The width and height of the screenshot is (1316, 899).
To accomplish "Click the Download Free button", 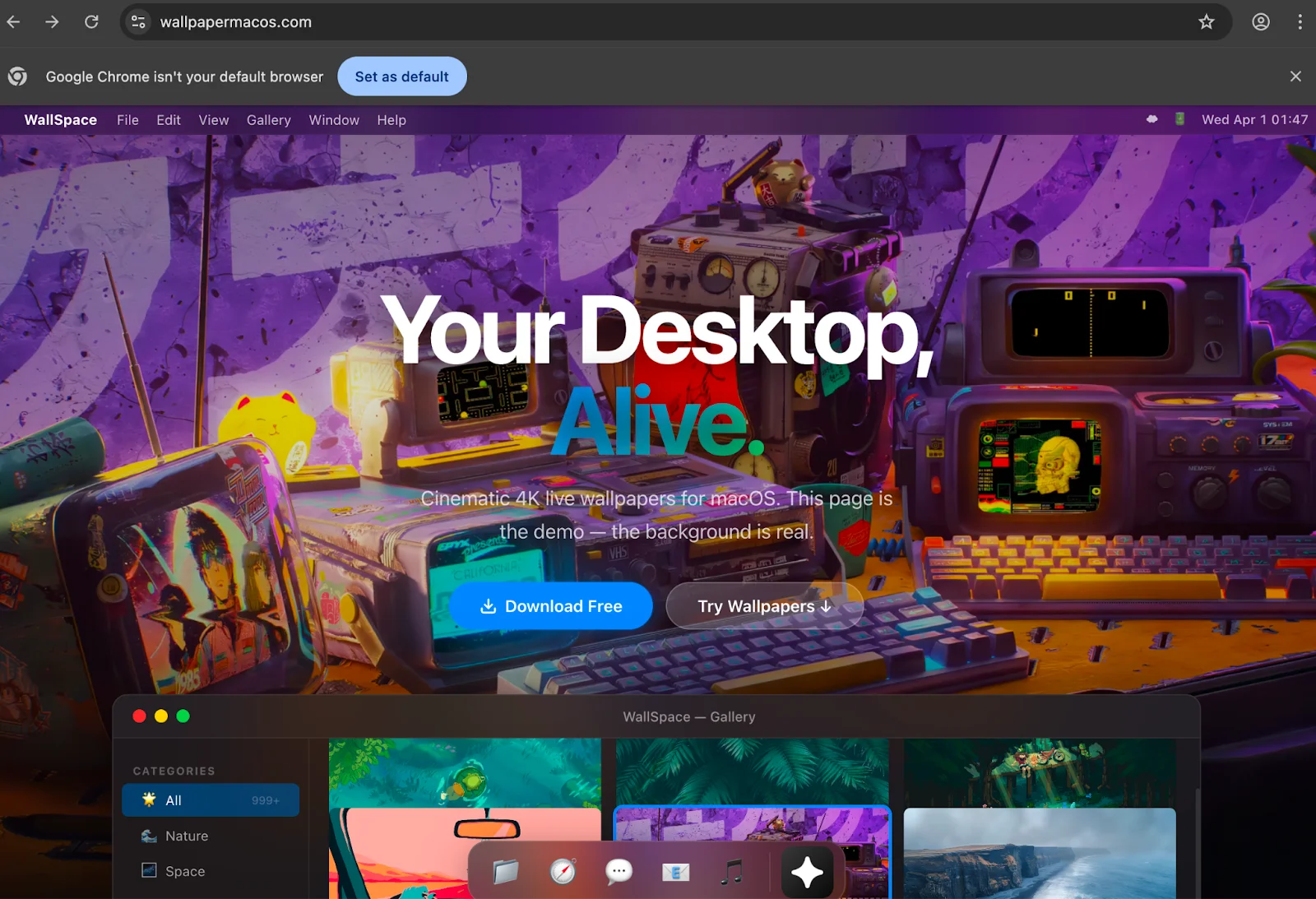I will click(x=550, y=606).
